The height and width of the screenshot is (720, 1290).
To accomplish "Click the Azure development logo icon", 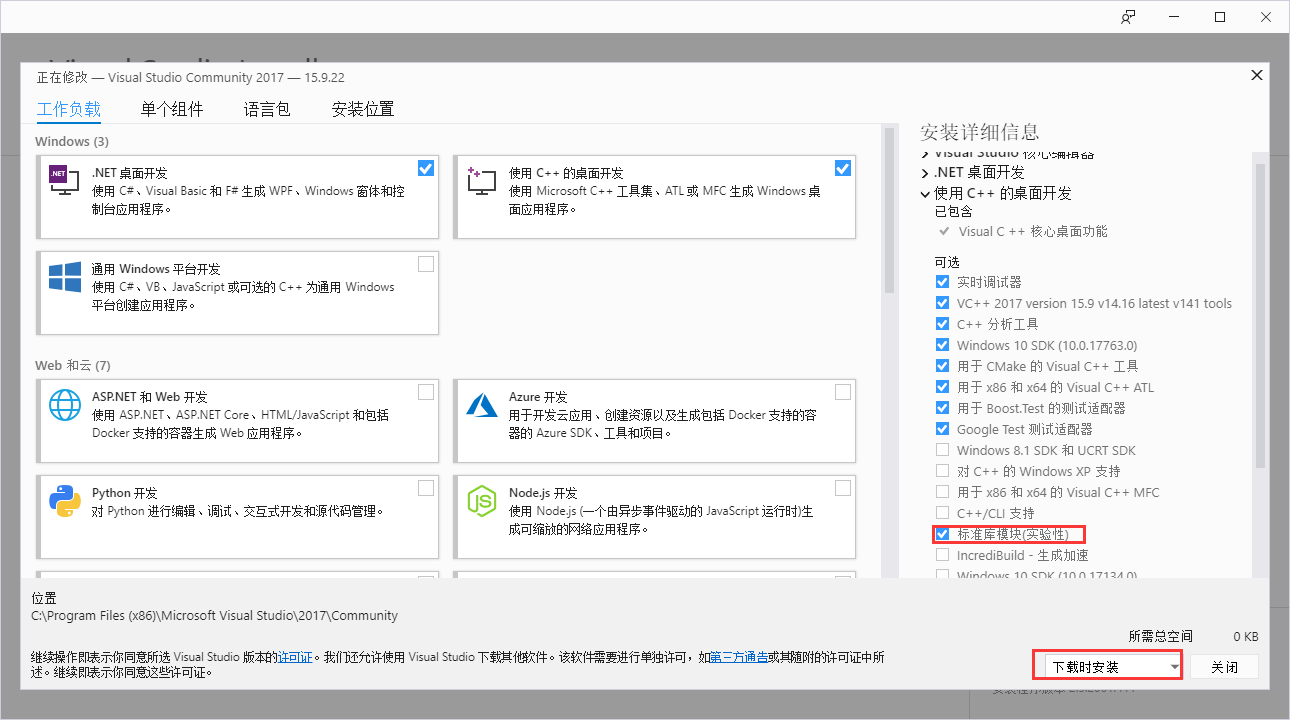I will 481,404.
